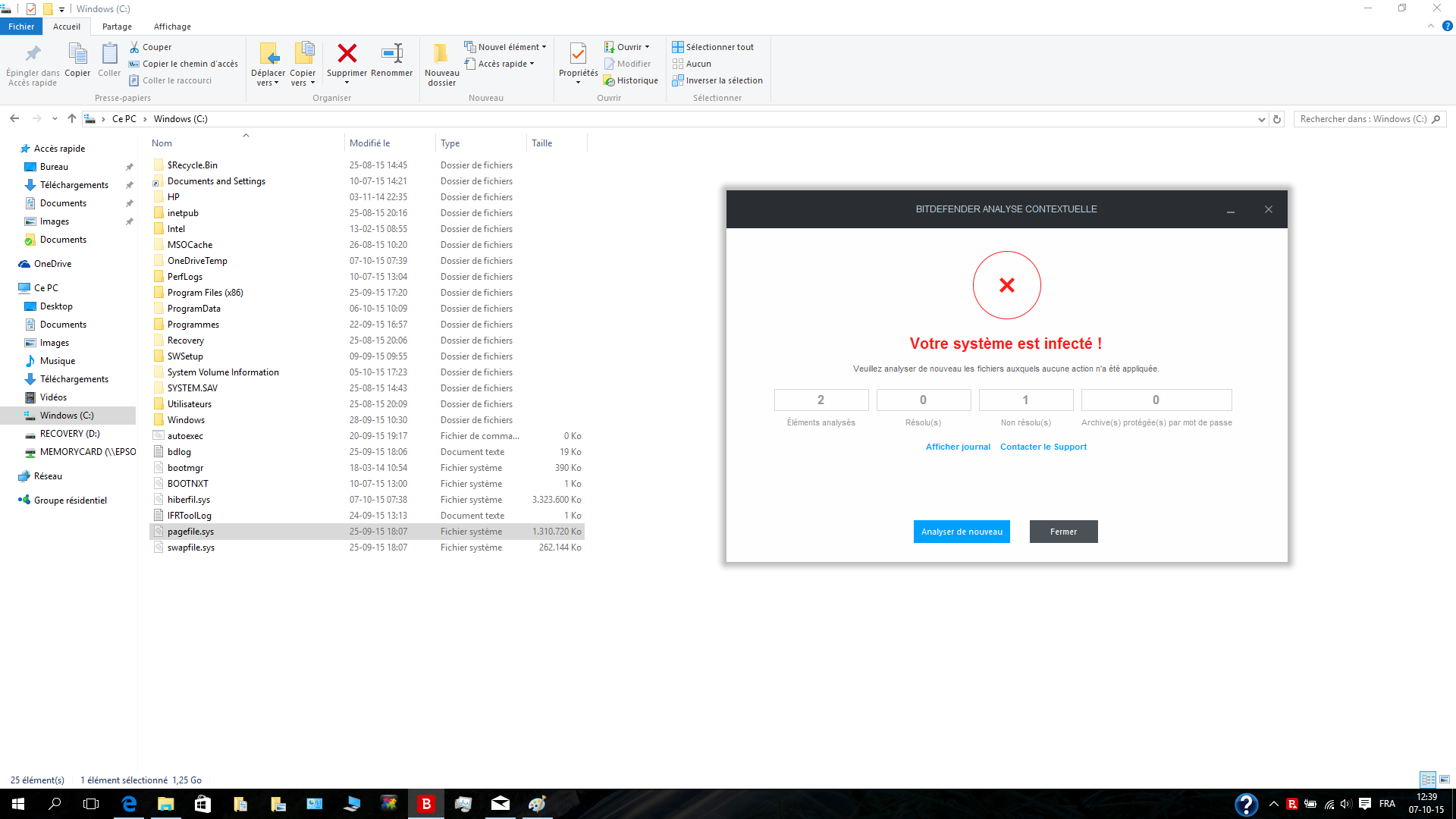The width and height of the screenshot is (1456, 819).
Task: Switch to Affichage ribbon tab
Action: click(x=172, y=27)
